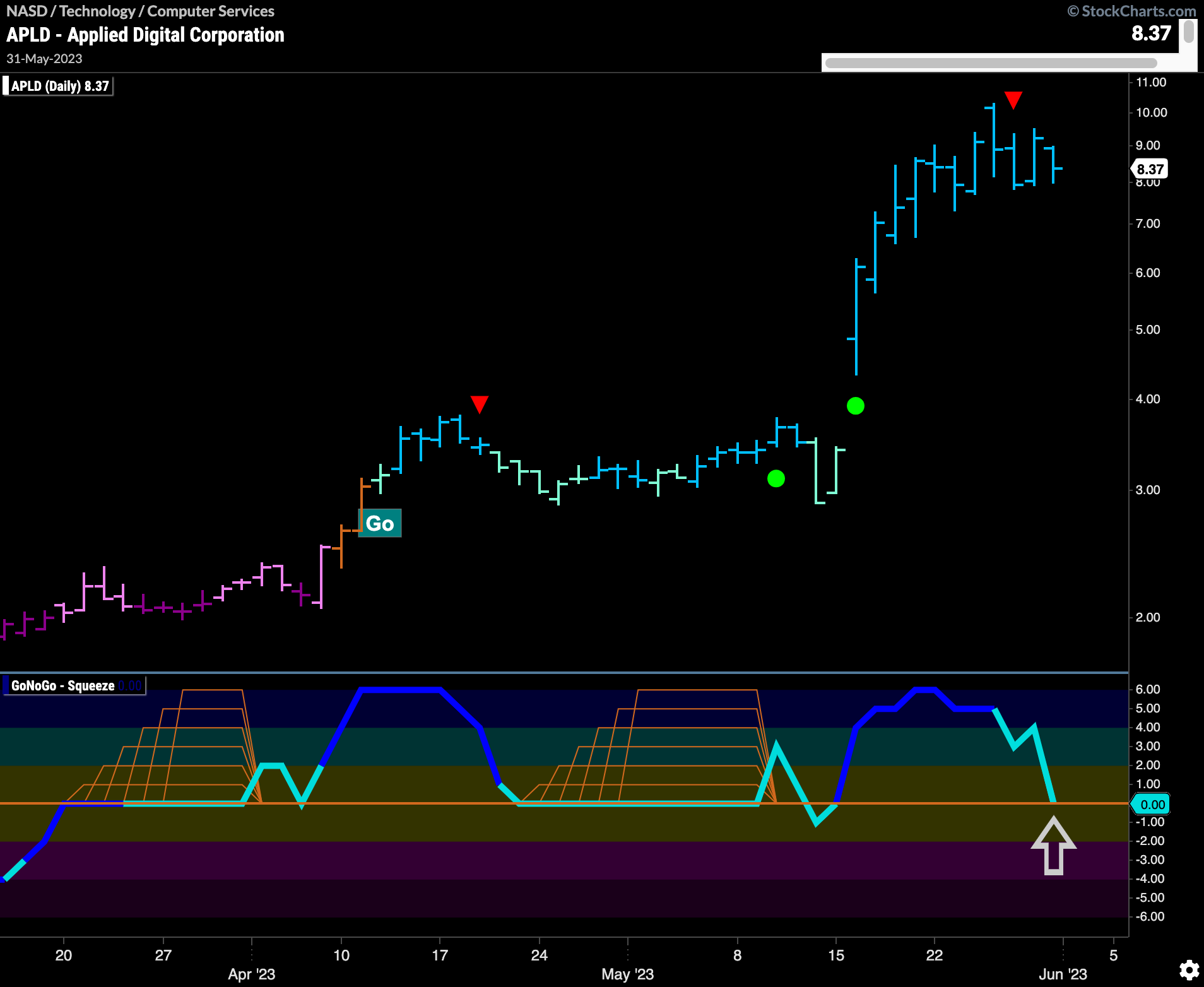
Task: Click the green dot marker near 3.00
Action: tap(776, 479)
